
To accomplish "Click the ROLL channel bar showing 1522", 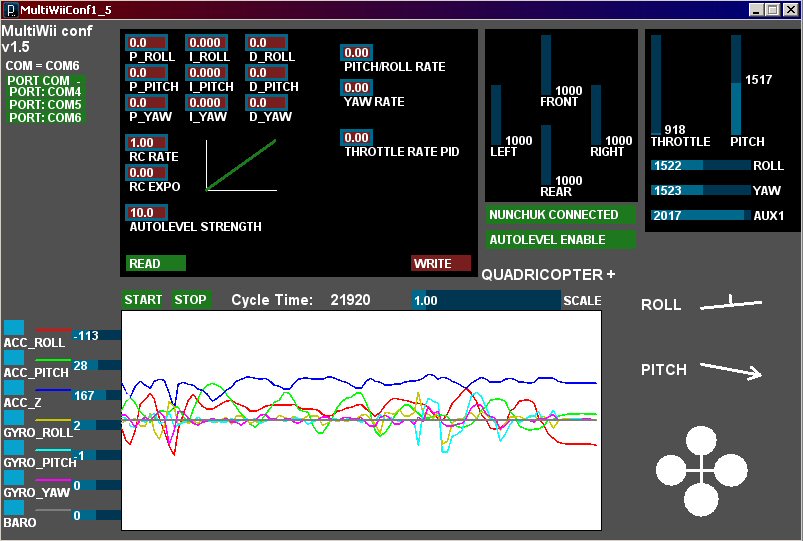I will (701, 165).
